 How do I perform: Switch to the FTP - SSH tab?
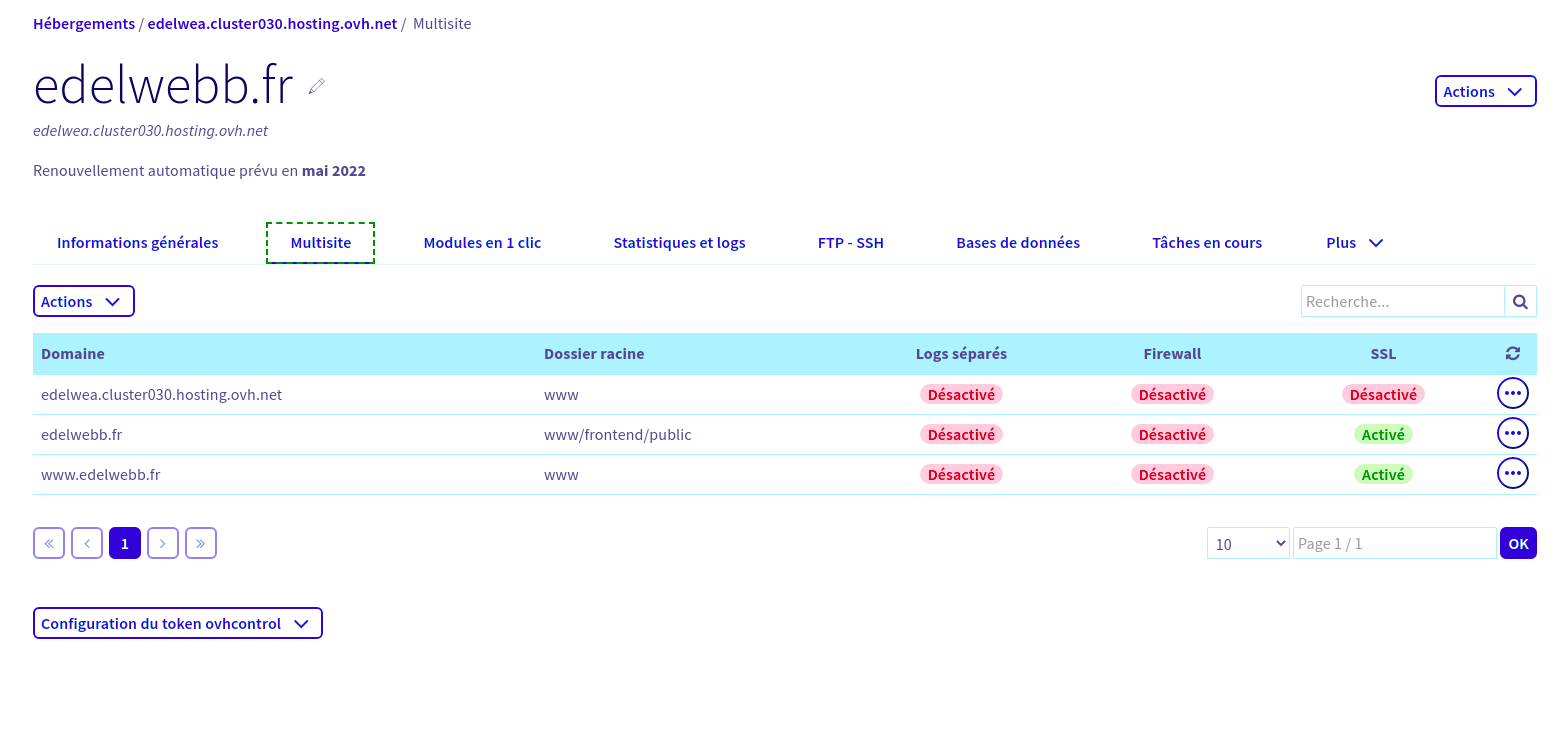point(851,242)
